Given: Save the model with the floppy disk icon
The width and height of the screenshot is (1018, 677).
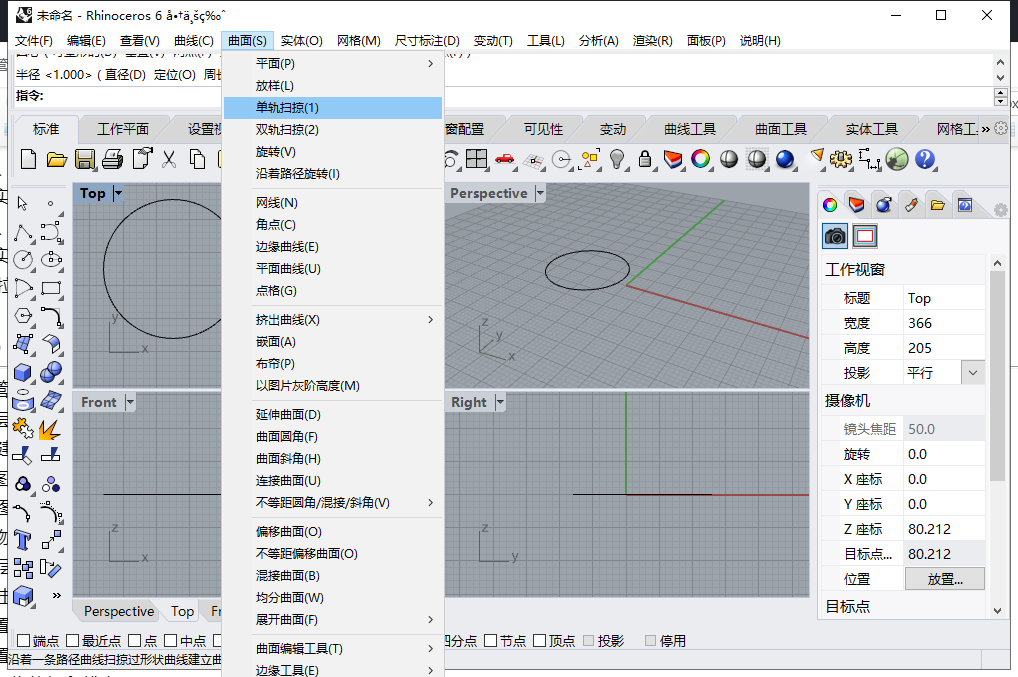Looking at the screenshot, I should 85,159.
